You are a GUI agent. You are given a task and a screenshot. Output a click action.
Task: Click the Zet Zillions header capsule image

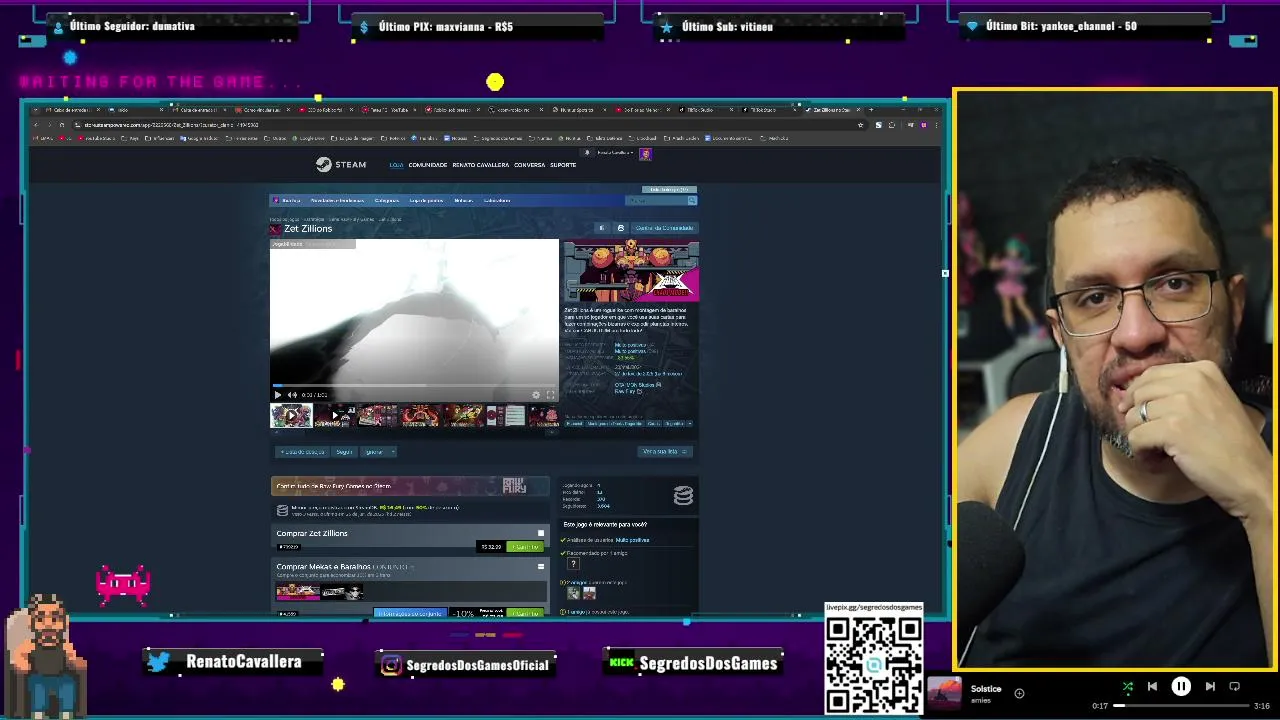coord(630,271)
